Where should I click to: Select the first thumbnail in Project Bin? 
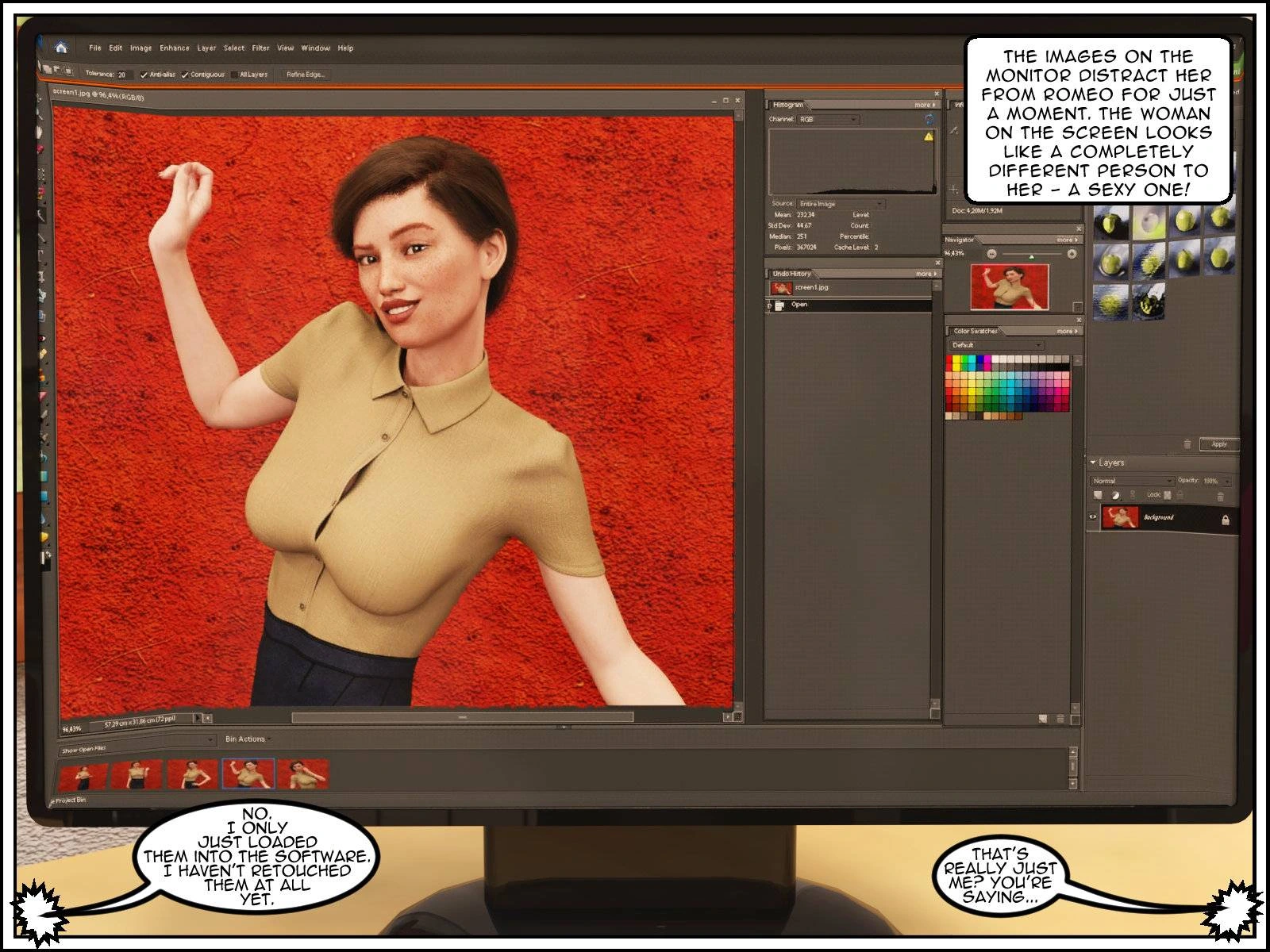83,774
